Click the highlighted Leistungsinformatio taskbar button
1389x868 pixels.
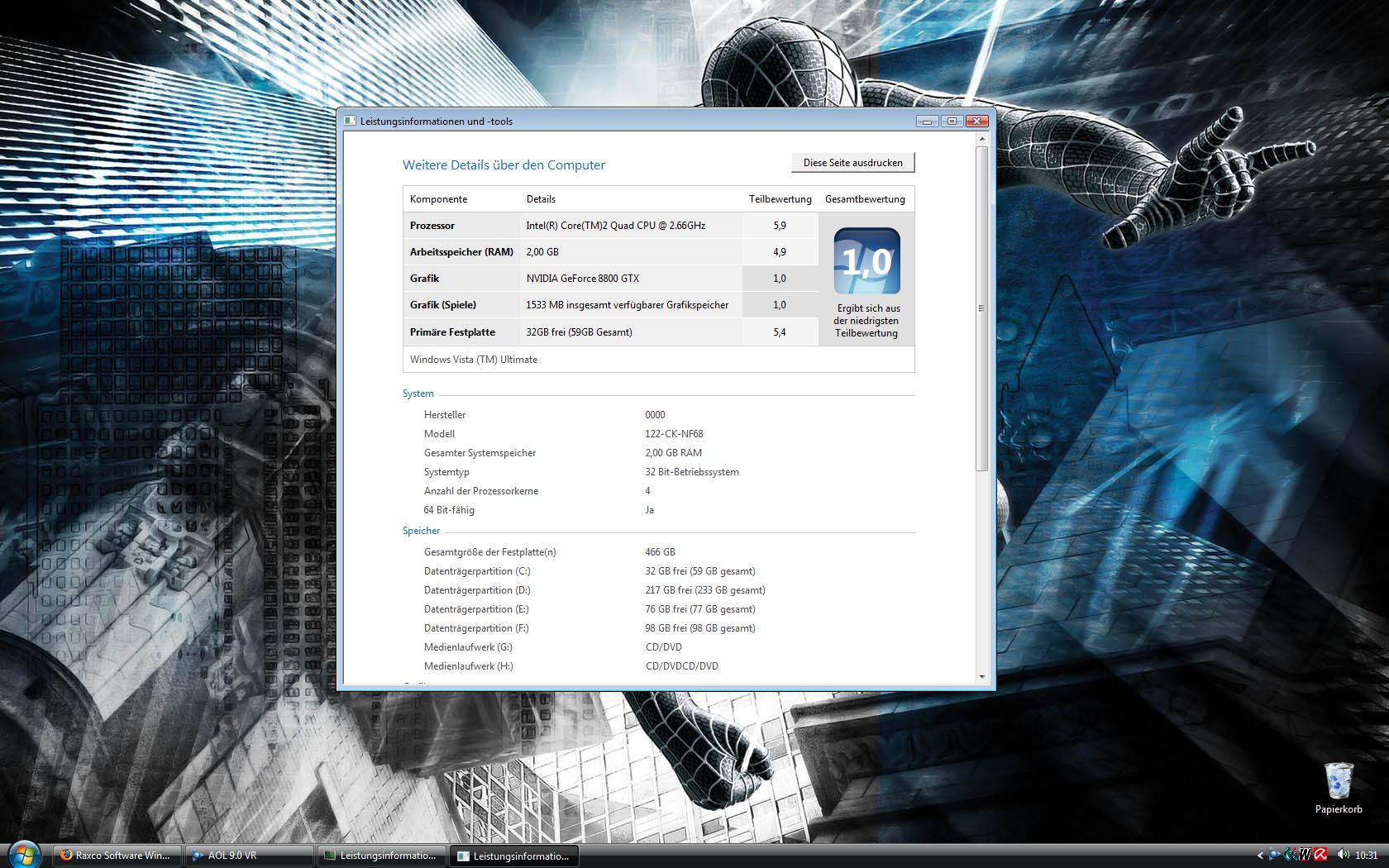click(513, 856)
